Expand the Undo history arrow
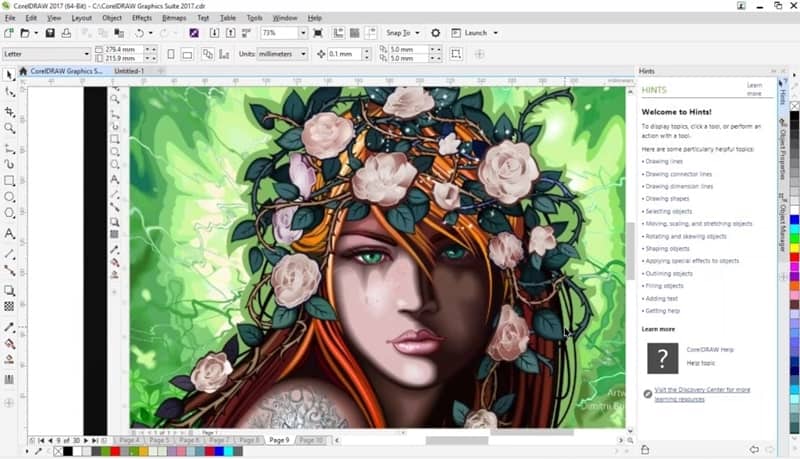Image resolution: width=800 pixels, height=459 pixels. click(151, 33)
